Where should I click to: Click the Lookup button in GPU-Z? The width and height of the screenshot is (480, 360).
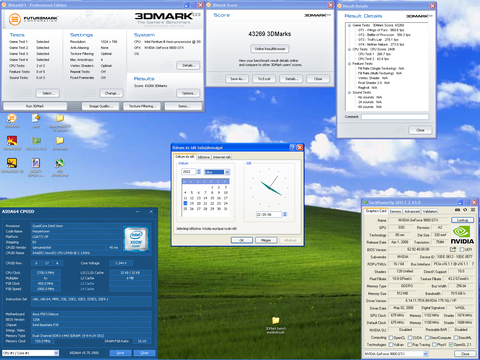(x=462, y=220)
